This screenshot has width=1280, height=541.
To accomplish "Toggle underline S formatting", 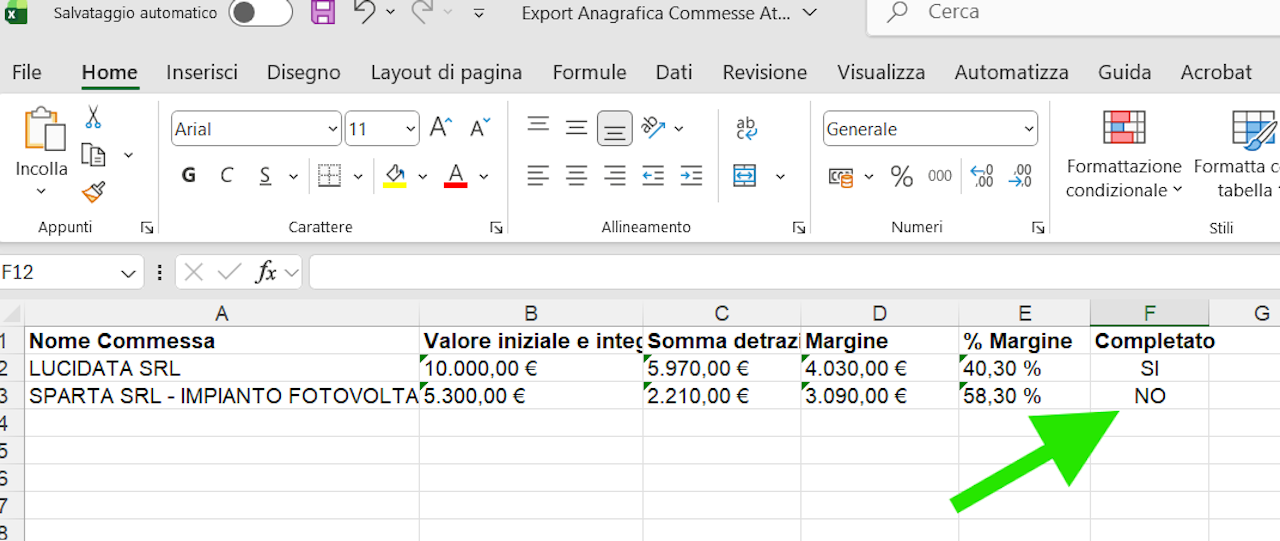I will point(265,176).
